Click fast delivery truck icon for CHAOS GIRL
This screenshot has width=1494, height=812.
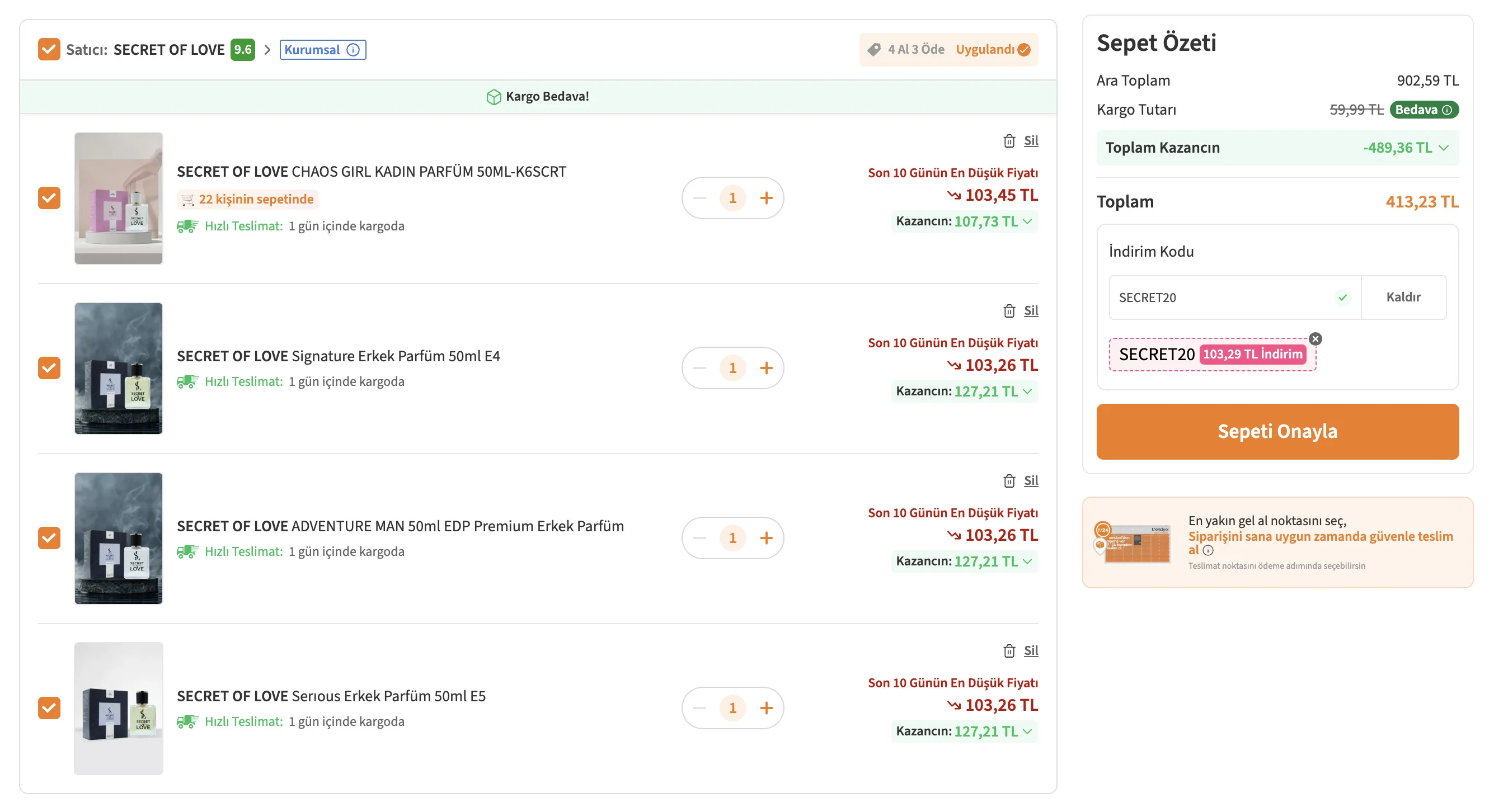coord(187,226)
